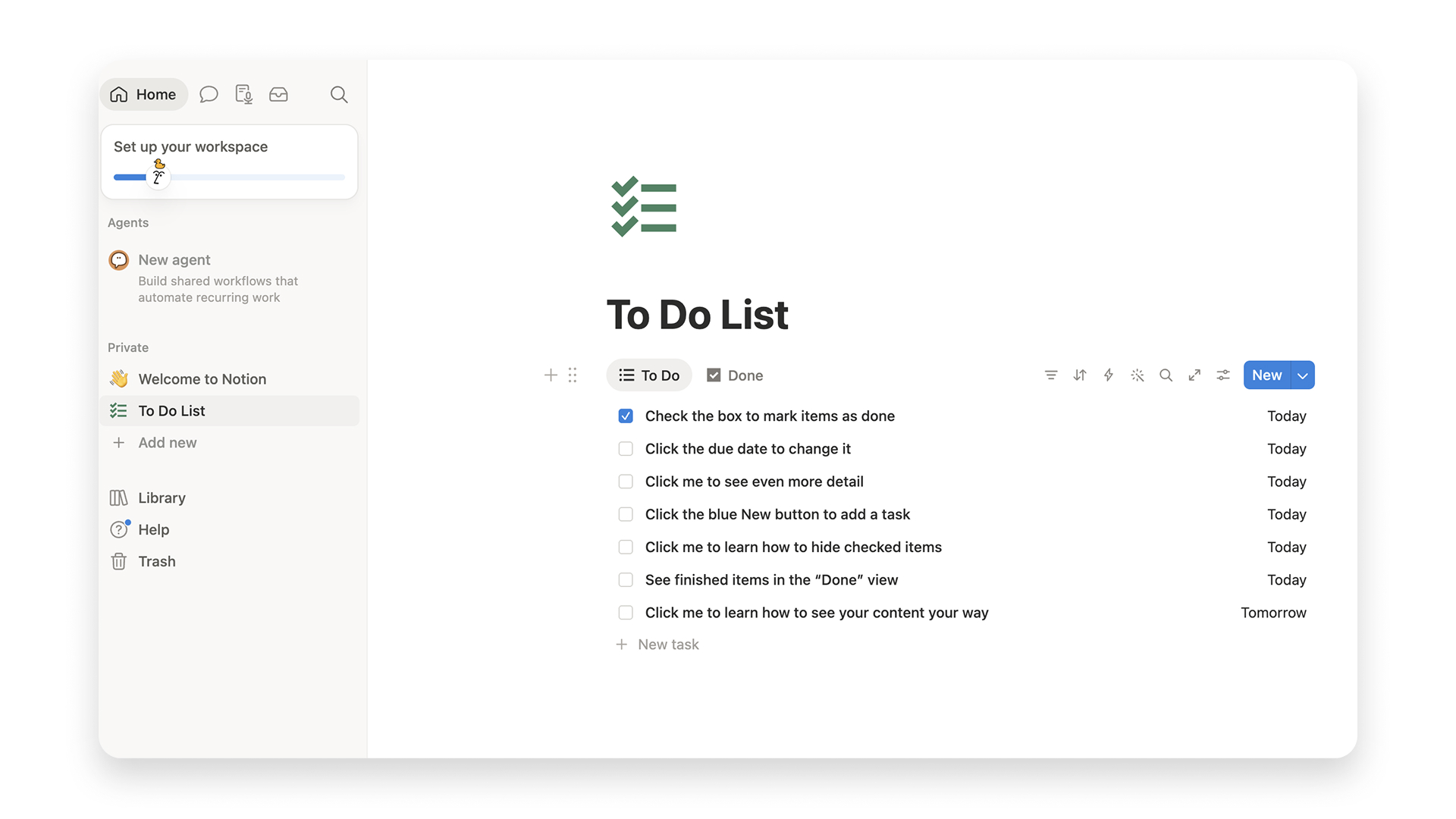The height and width of the screenshot is (819, 1456).
Task: Open the drag handle menu beside To Do tab
Action: 573,375
